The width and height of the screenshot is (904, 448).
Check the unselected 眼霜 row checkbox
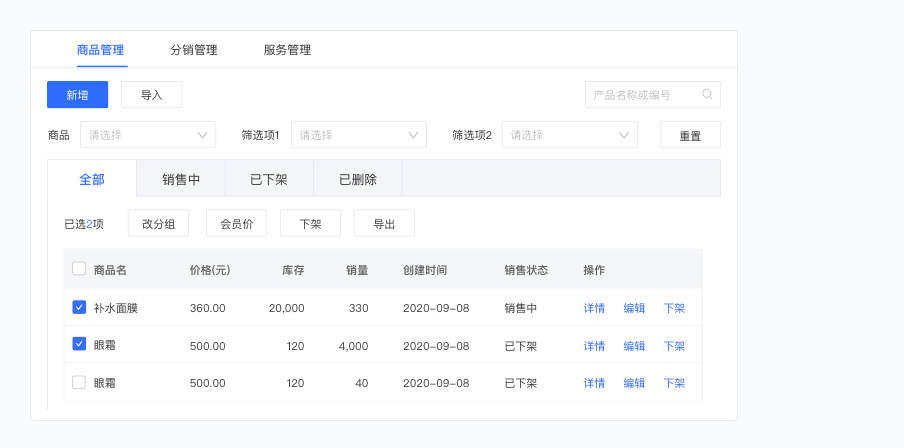[79, 382]
